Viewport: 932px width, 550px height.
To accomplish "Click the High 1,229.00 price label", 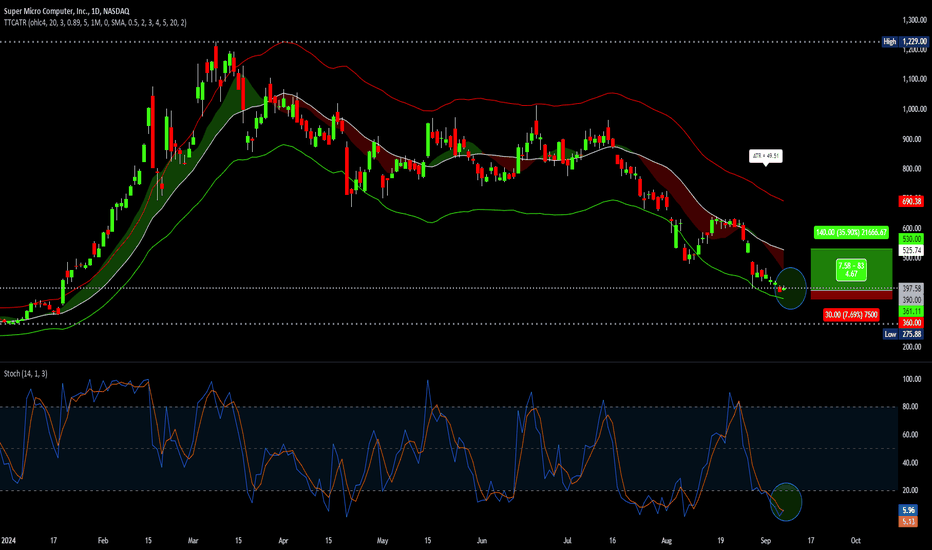I will [905, 42].
